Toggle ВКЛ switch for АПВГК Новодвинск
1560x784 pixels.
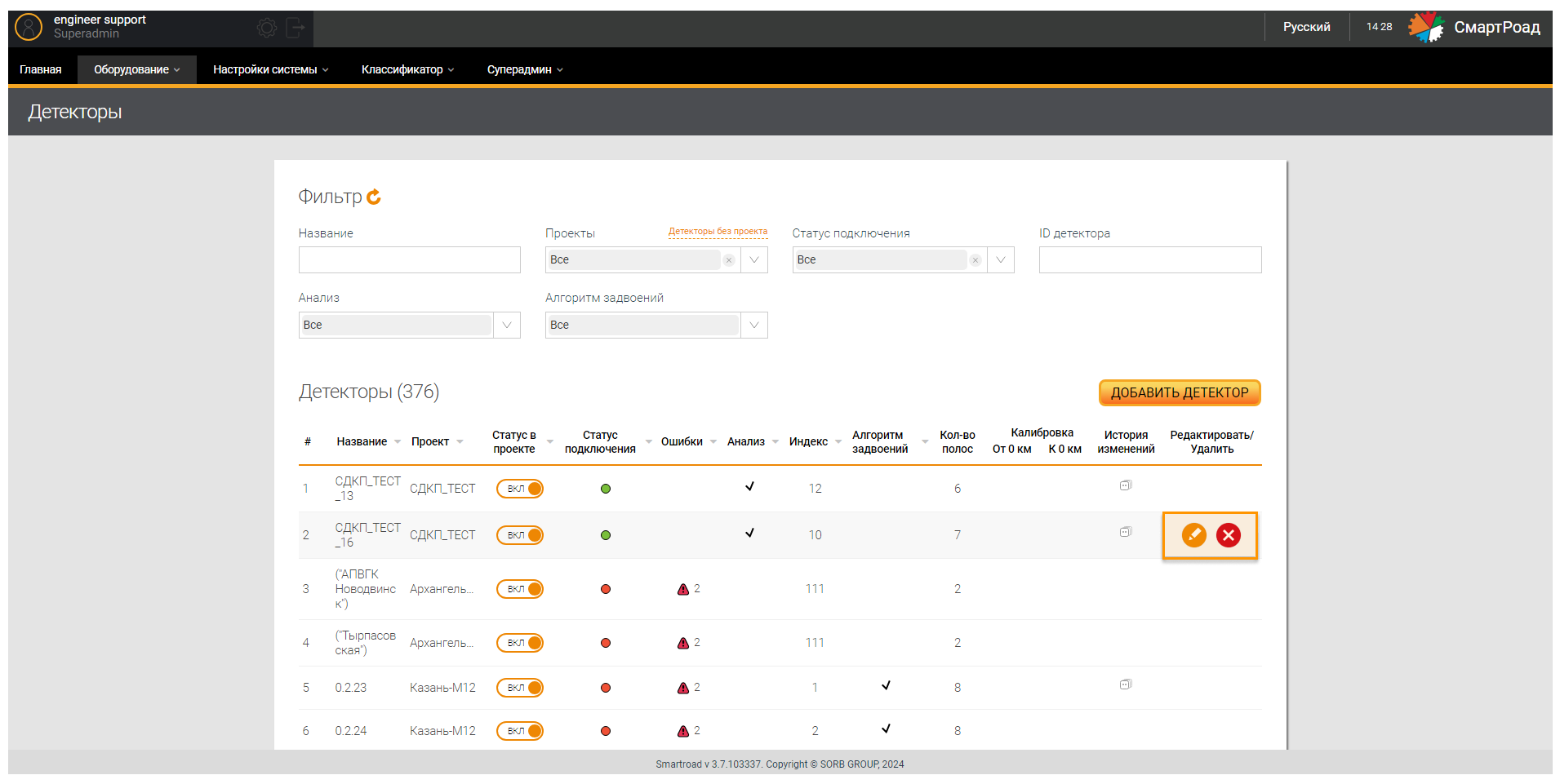(x=520, y=589)
